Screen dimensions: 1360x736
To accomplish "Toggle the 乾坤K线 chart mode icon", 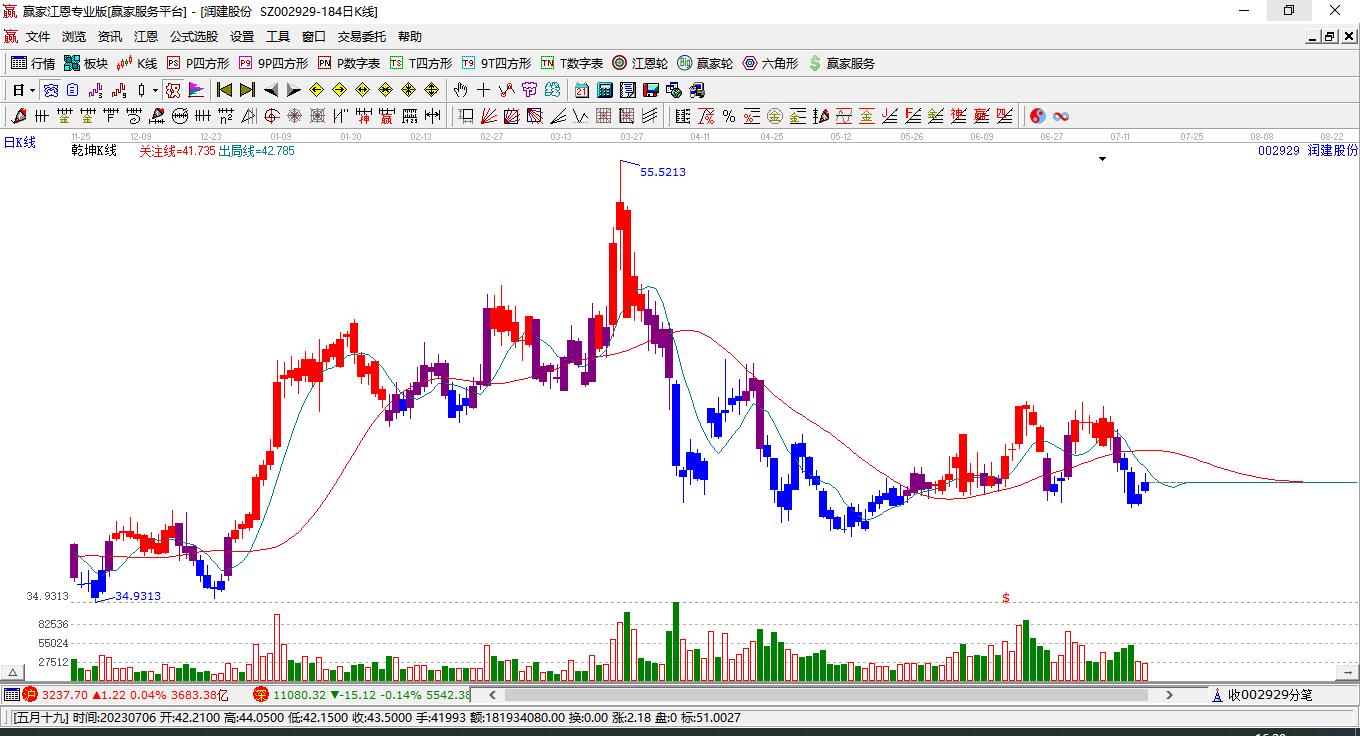I will coord(172,90).
